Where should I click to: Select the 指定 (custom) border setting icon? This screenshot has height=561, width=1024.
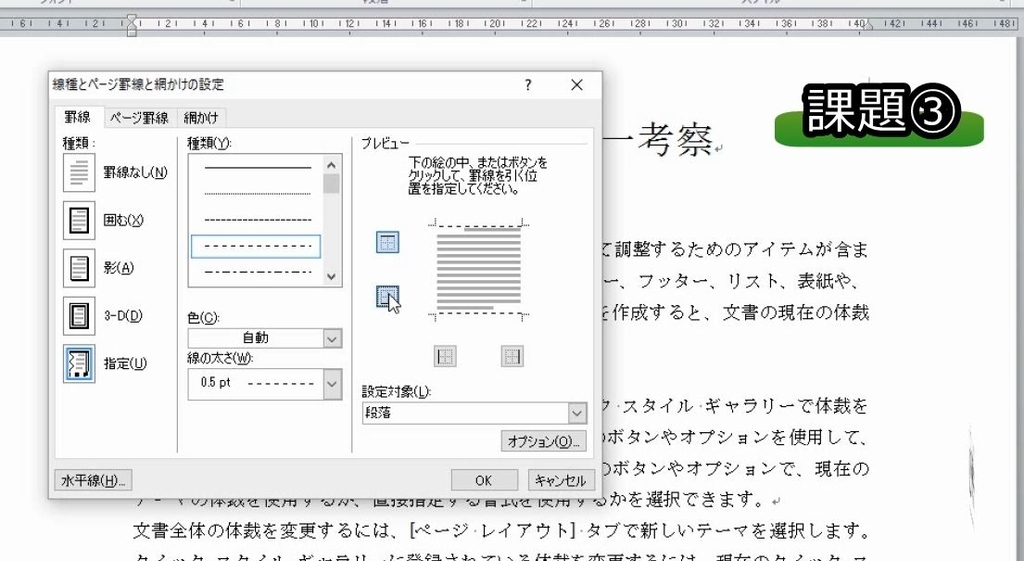tap(79, 363)
